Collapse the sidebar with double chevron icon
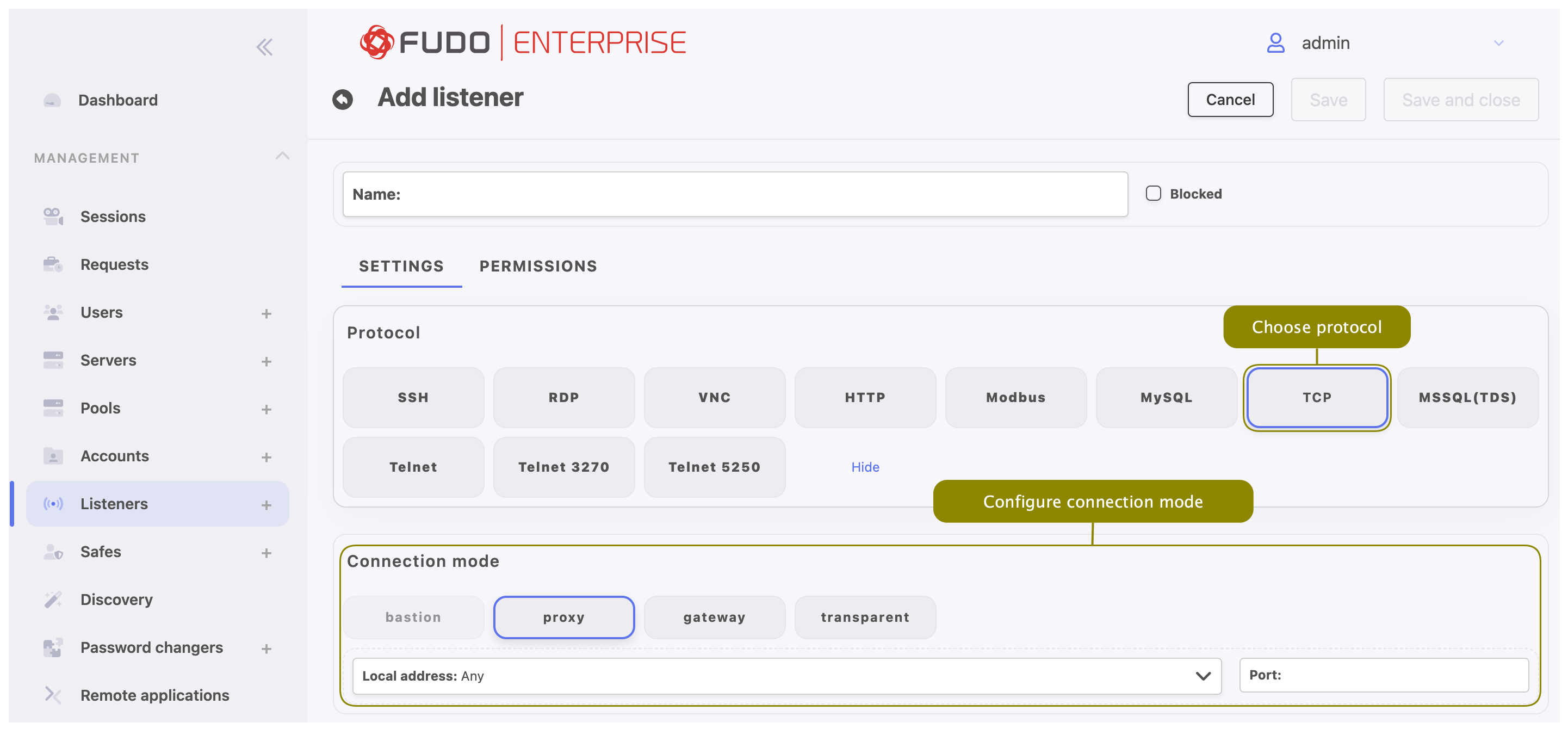 coord(264,47)
